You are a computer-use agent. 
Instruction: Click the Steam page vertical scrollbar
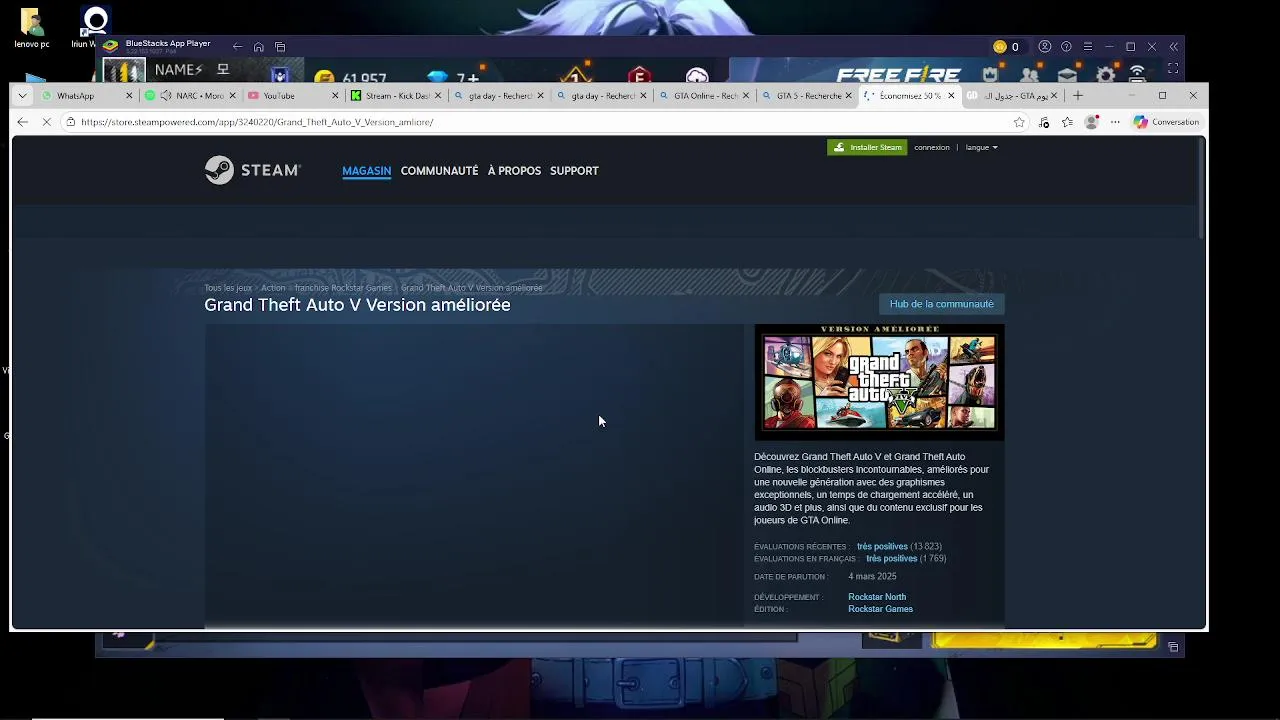[x=1201, y=187]
